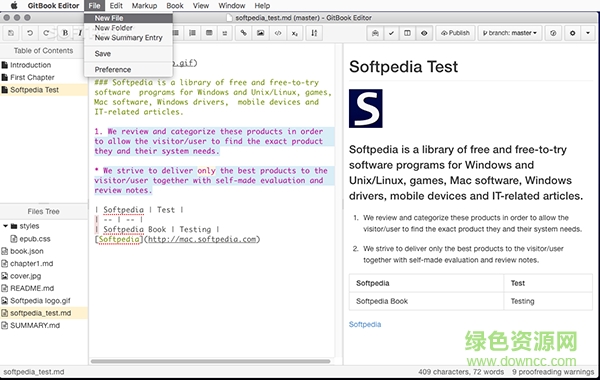Screen dimensions: 600x380
Task: Click the editor's horizontal scrollbar
Action: 210,361
